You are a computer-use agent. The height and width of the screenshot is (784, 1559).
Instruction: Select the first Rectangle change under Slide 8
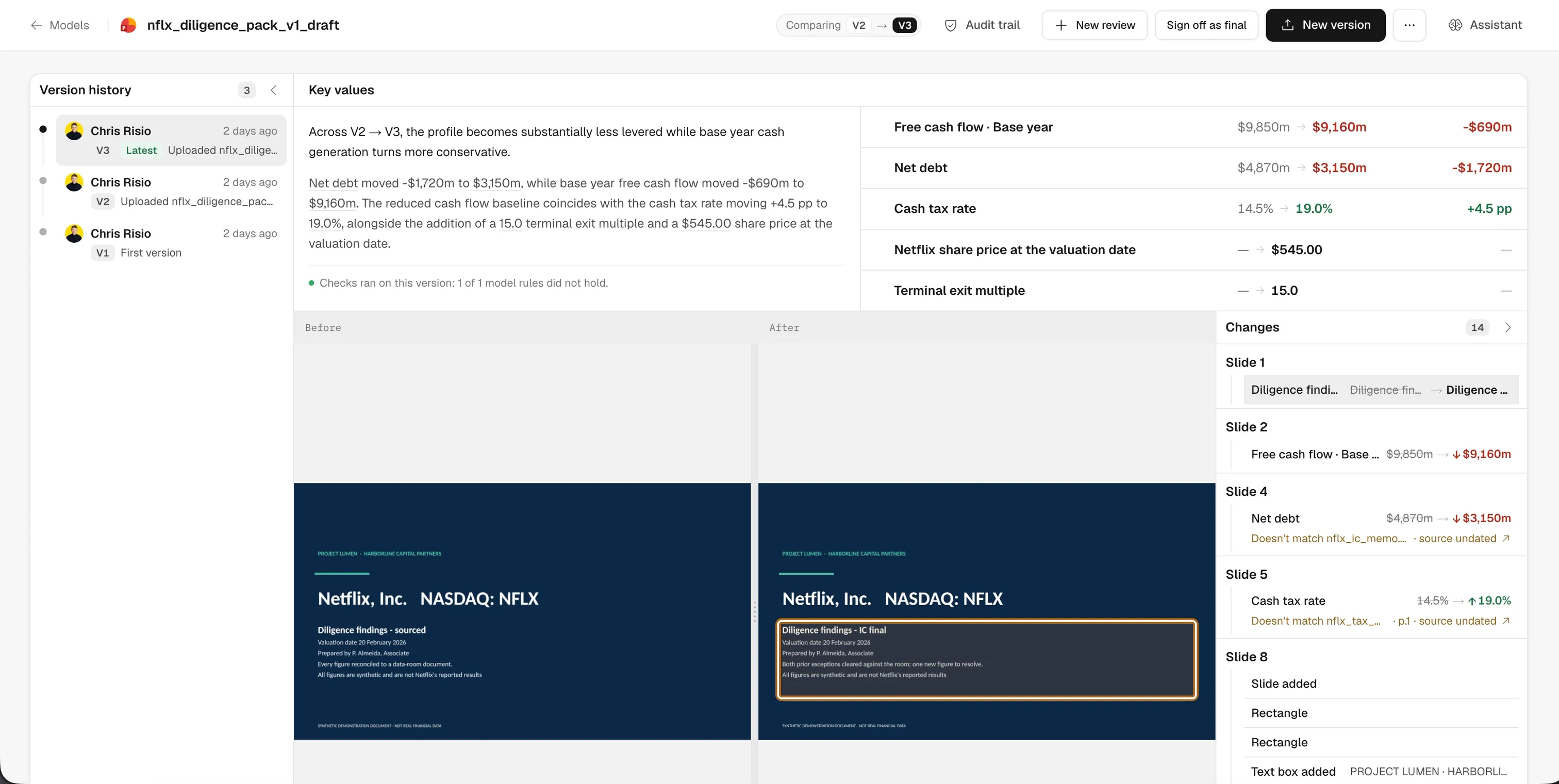point(1381,713)
